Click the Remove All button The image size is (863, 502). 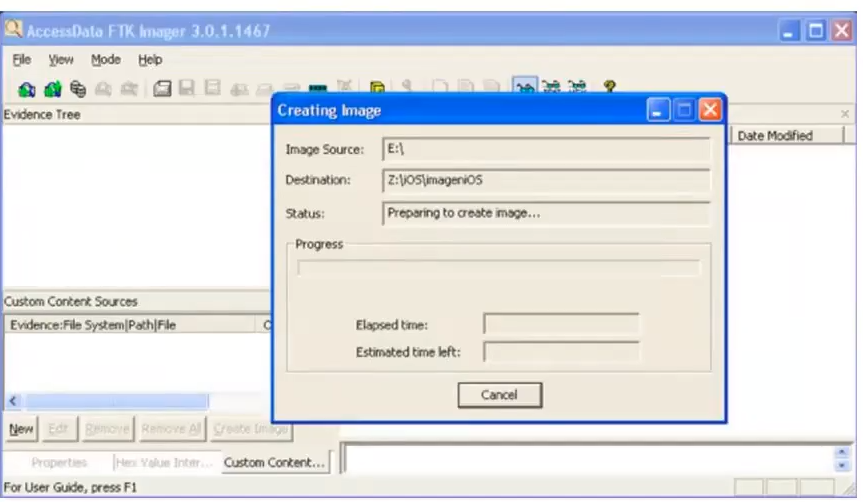coord(171,429)
